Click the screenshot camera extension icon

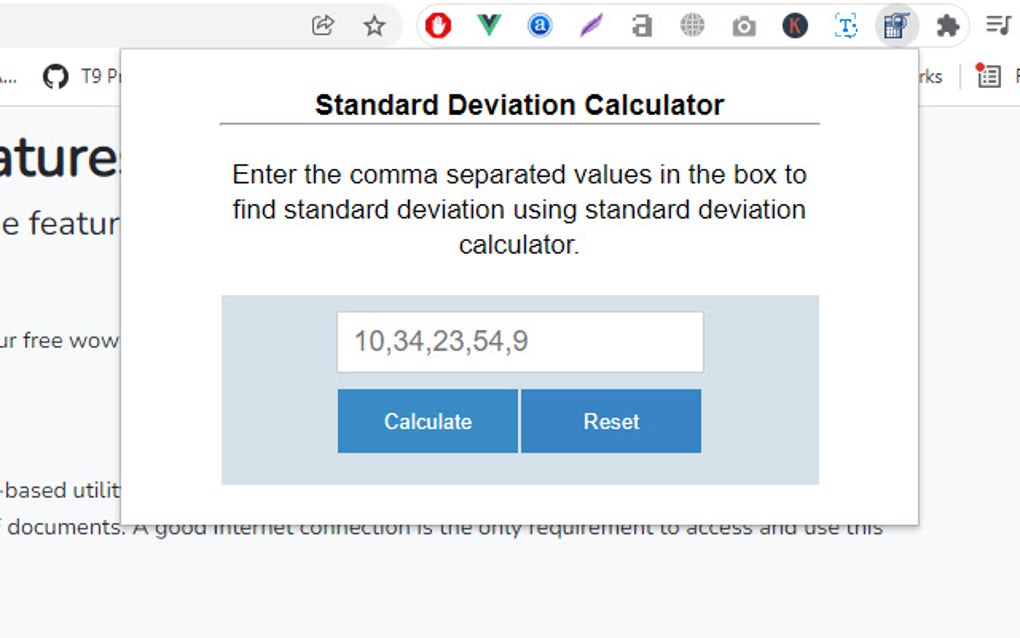pos(744,26)
